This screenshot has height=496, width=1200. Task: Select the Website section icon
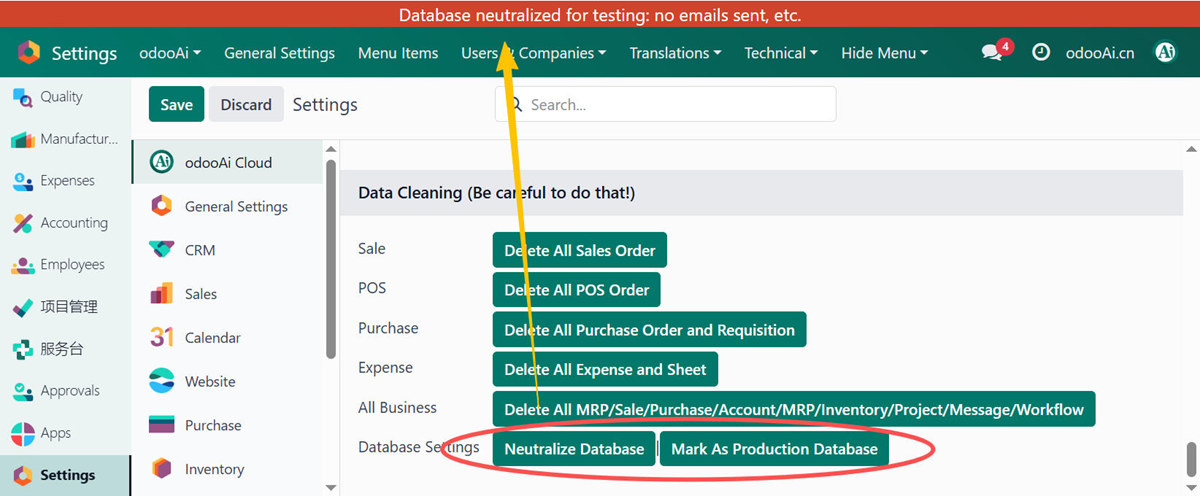click(161, 381)
